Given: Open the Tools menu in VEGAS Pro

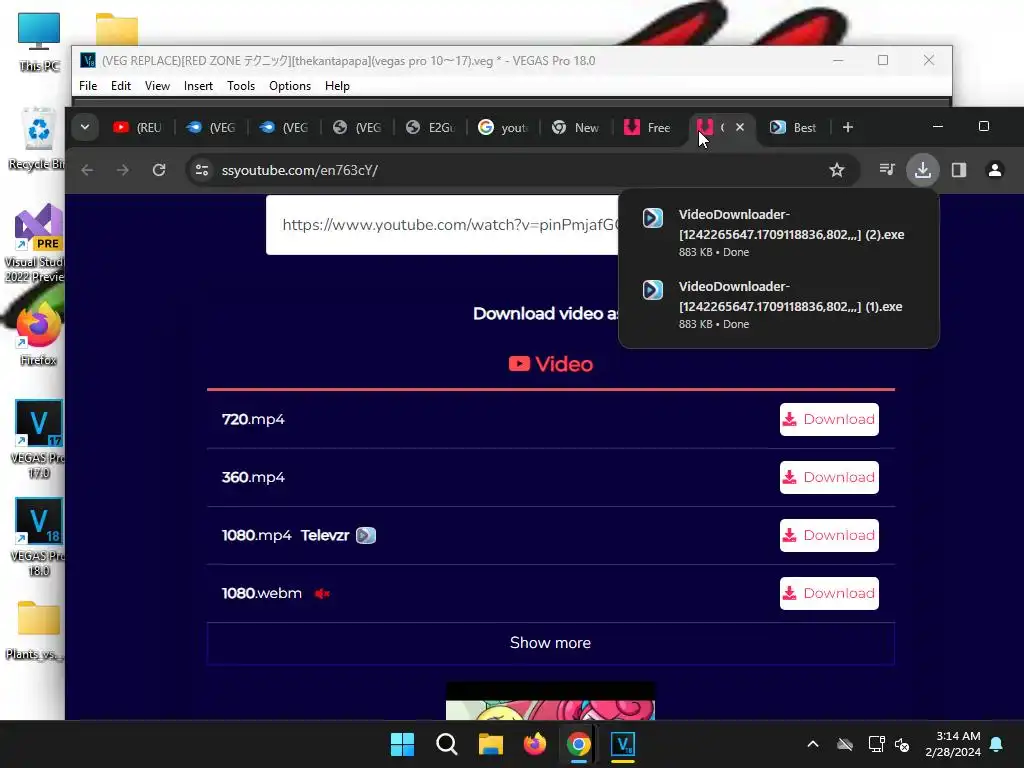Looking at the screenshot, I should pyautogui.click(x=241, y=86).
